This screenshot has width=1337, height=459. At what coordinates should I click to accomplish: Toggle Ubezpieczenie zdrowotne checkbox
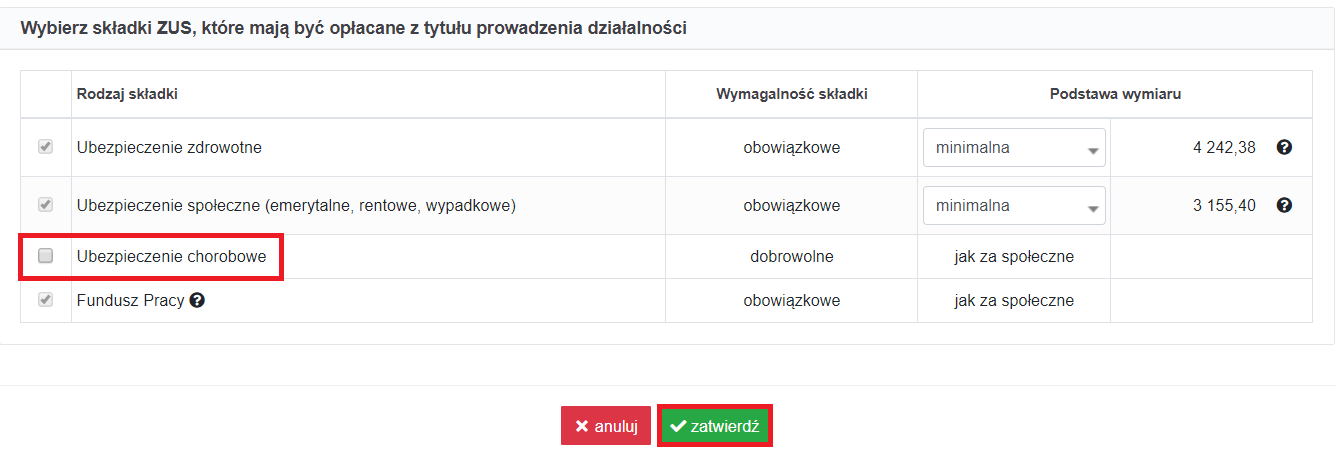(x=45, y=148)
